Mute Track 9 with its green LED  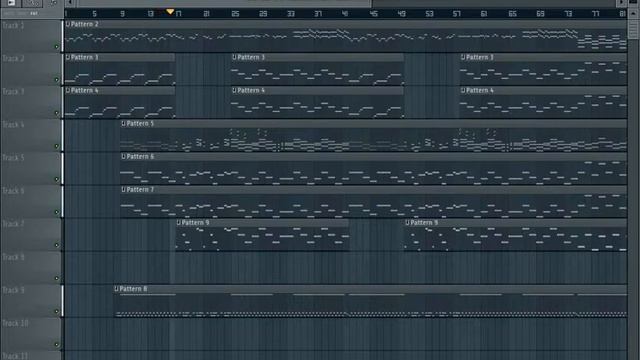coord(57,311)
